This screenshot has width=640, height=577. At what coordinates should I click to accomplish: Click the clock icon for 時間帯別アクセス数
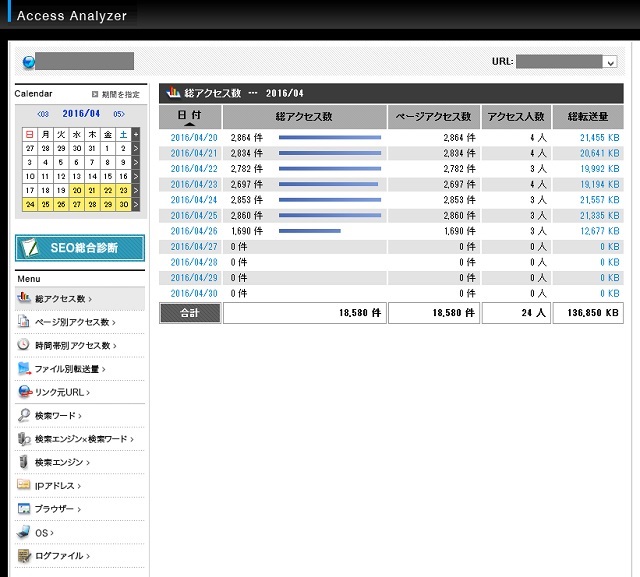pyautogui.click(x=24, y=345)
